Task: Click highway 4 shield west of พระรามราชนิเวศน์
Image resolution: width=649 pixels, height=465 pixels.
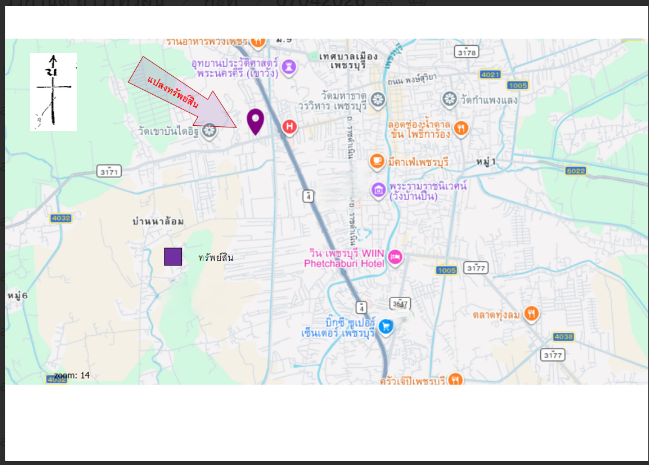Action: (x=308, y=196)
